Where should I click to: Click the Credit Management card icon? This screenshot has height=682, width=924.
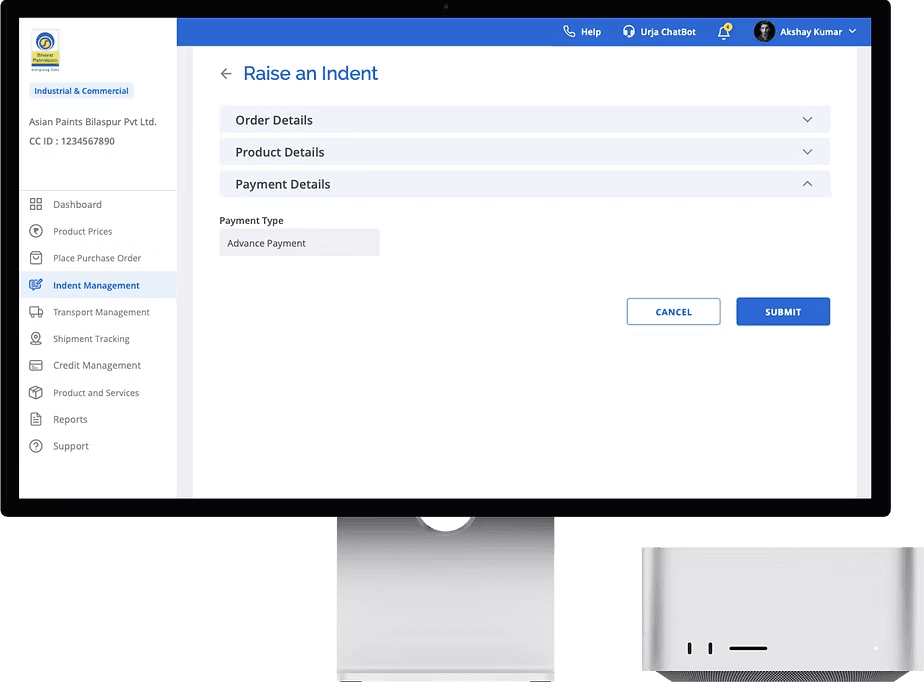(36, 365)
